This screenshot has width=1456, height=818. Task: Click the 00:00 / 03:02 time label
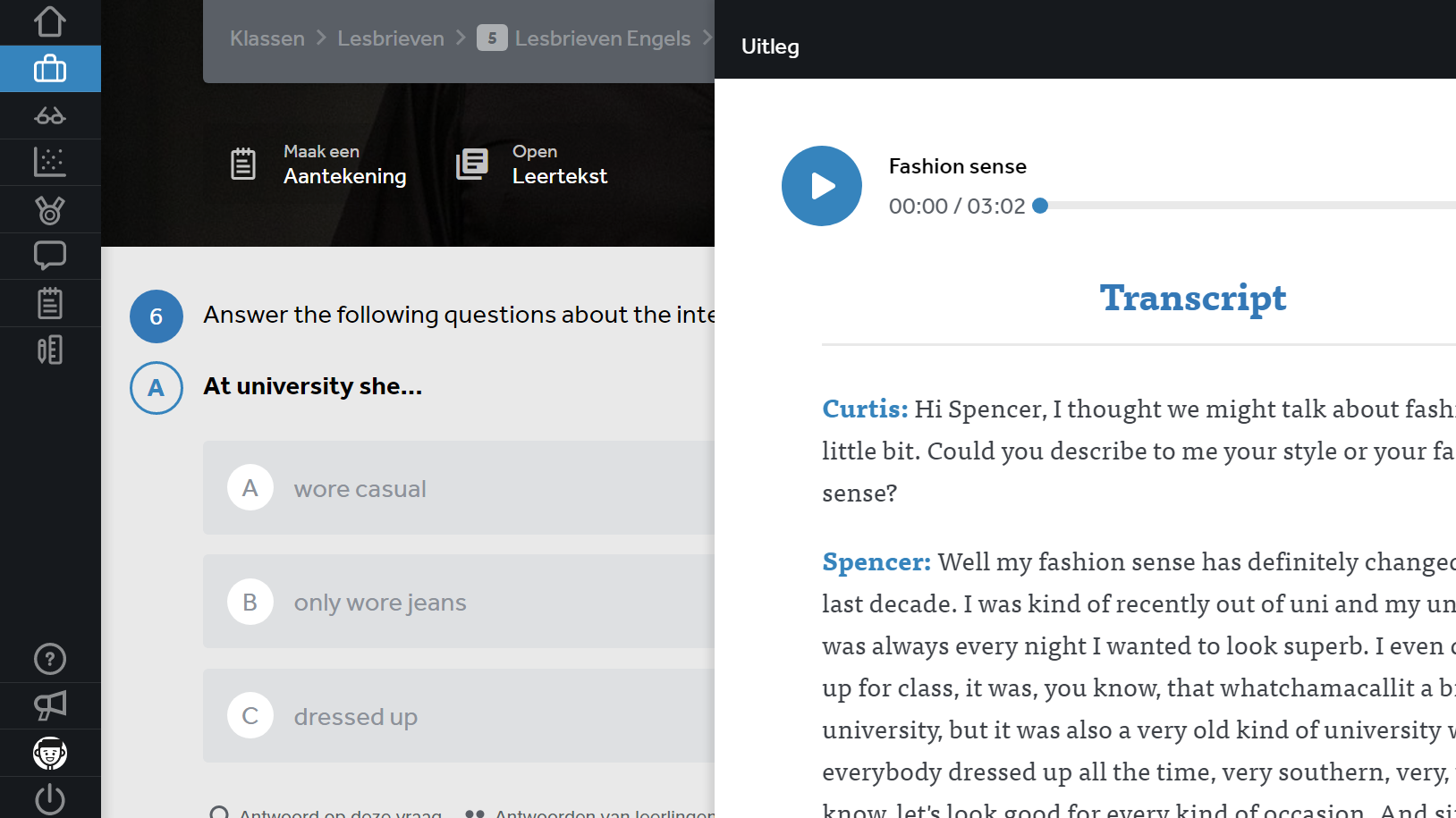(x=957, y=207)
